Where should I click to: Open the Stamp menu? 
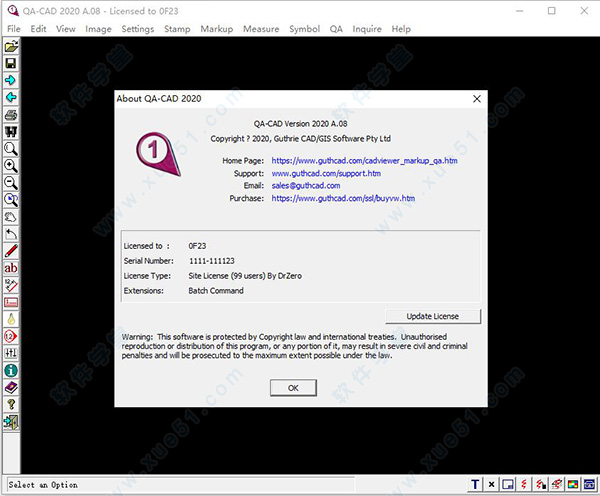(x=177, y=29)
